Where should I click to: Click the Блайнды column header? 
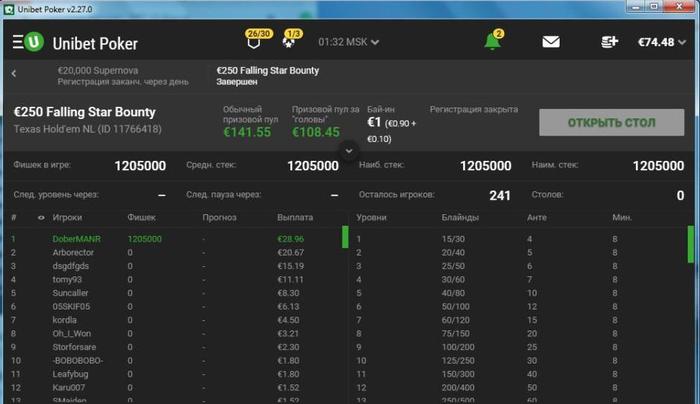pyautogui.click(x=460, y=218)
